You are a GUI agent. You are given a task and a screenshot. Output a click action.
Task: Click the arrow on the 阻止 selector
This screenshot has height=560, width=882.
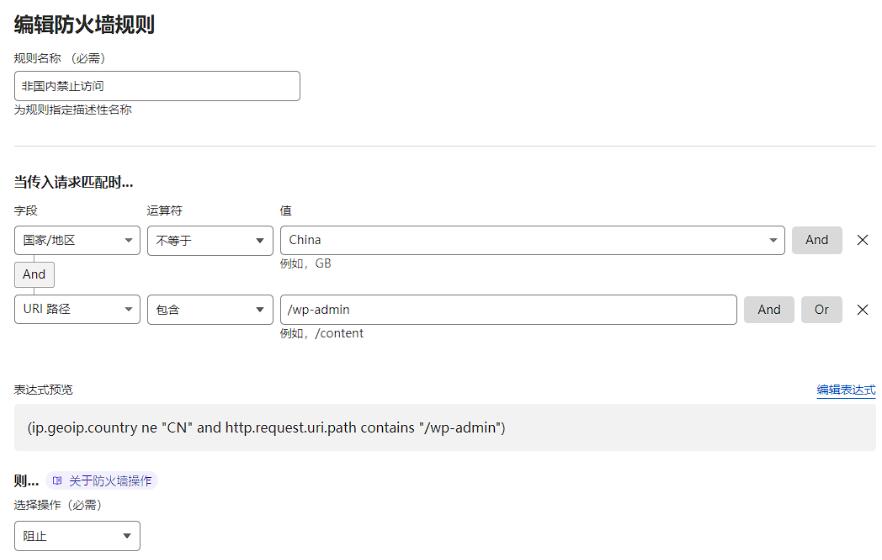(x=127, y=536)
